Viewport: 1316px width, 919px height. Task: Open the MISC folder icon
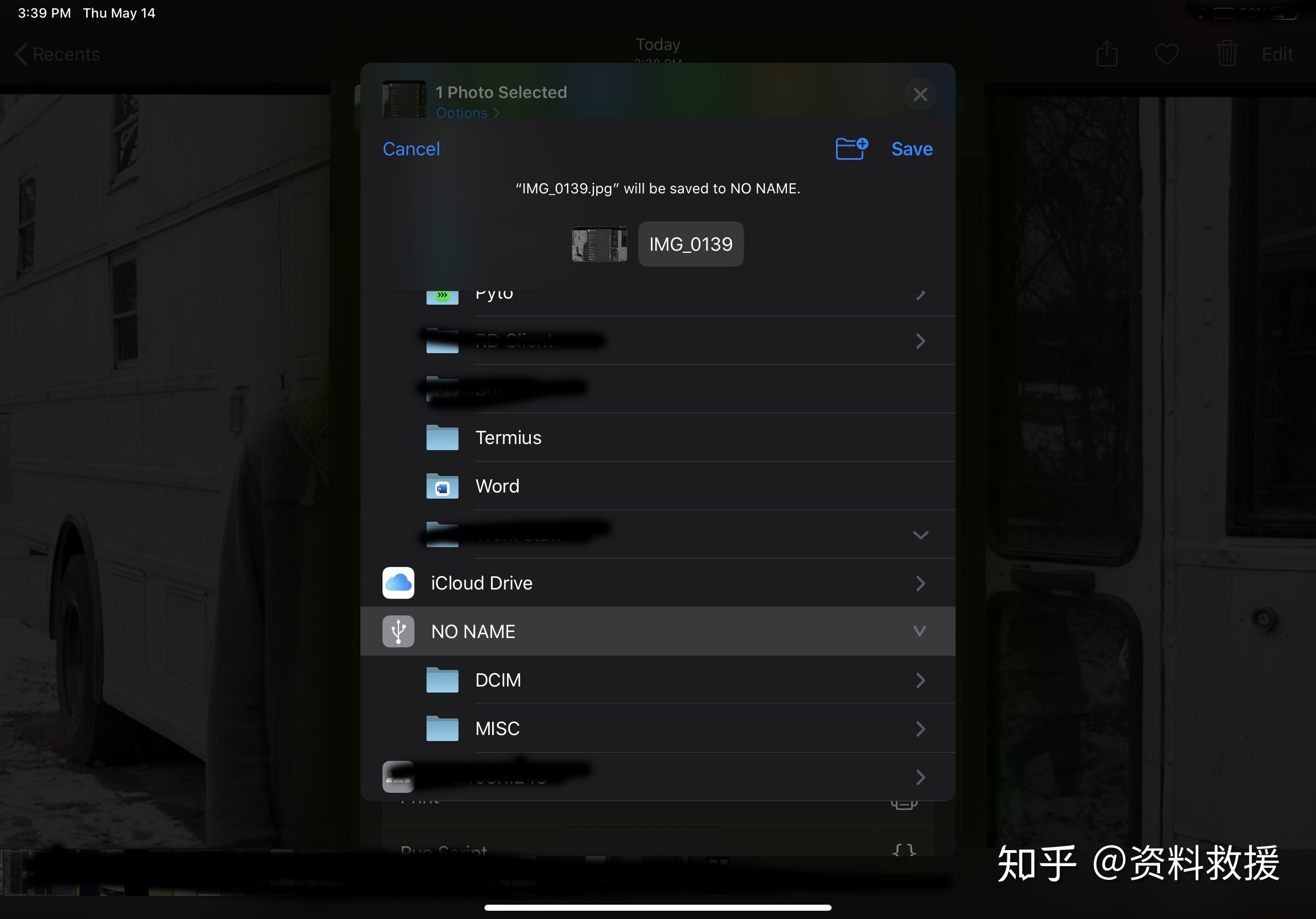point(442,728)
